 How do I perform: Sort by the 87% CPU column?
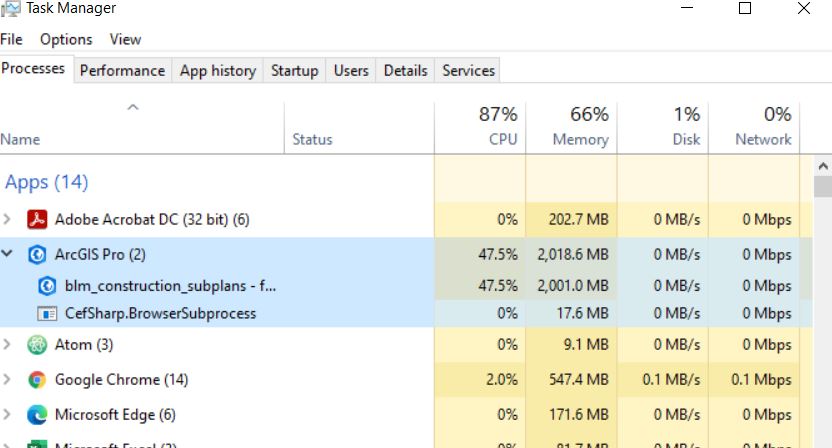[x=480, y=127]
